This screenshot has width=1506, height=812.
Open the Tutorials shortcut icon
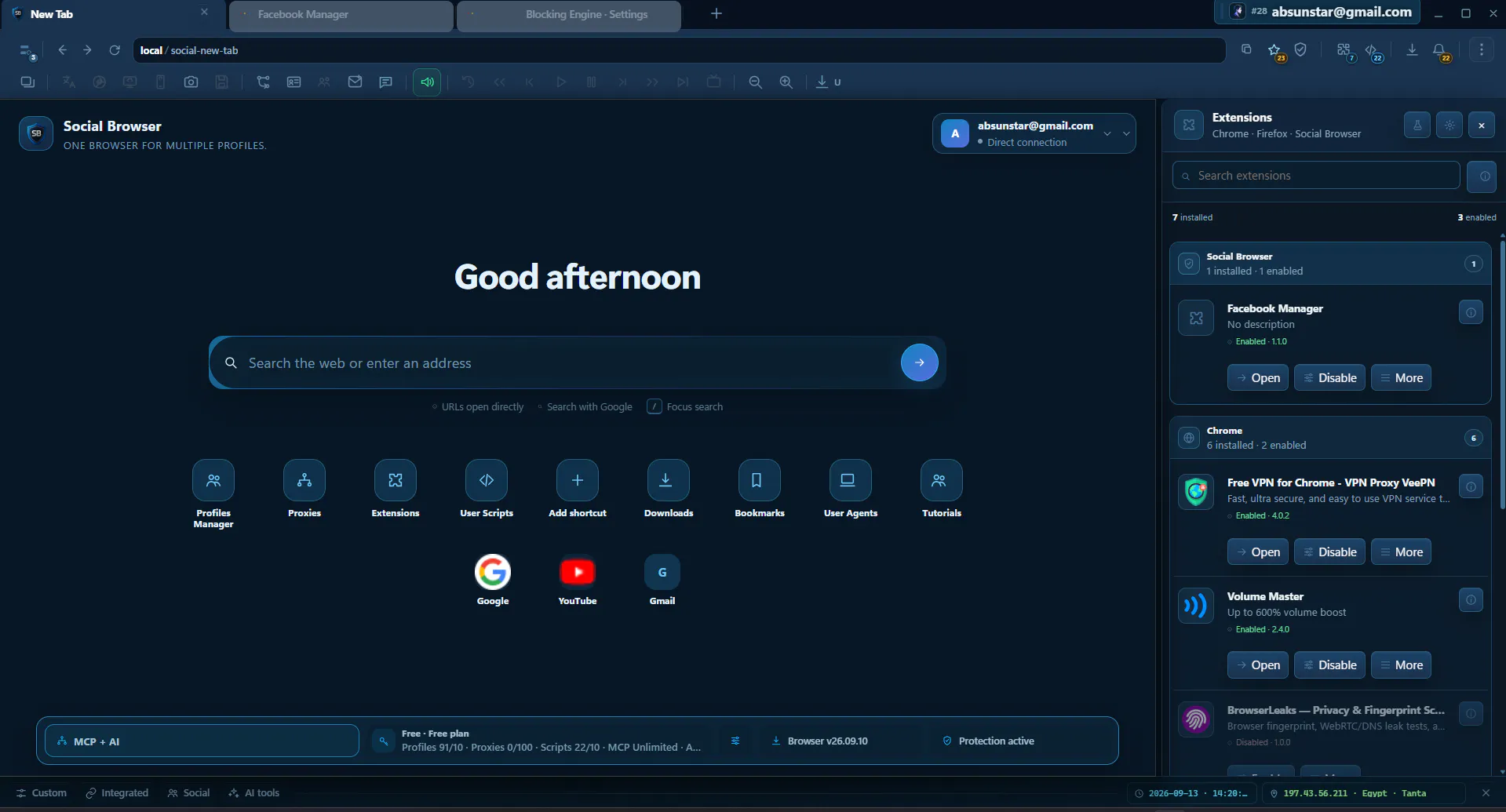(942, 480)
